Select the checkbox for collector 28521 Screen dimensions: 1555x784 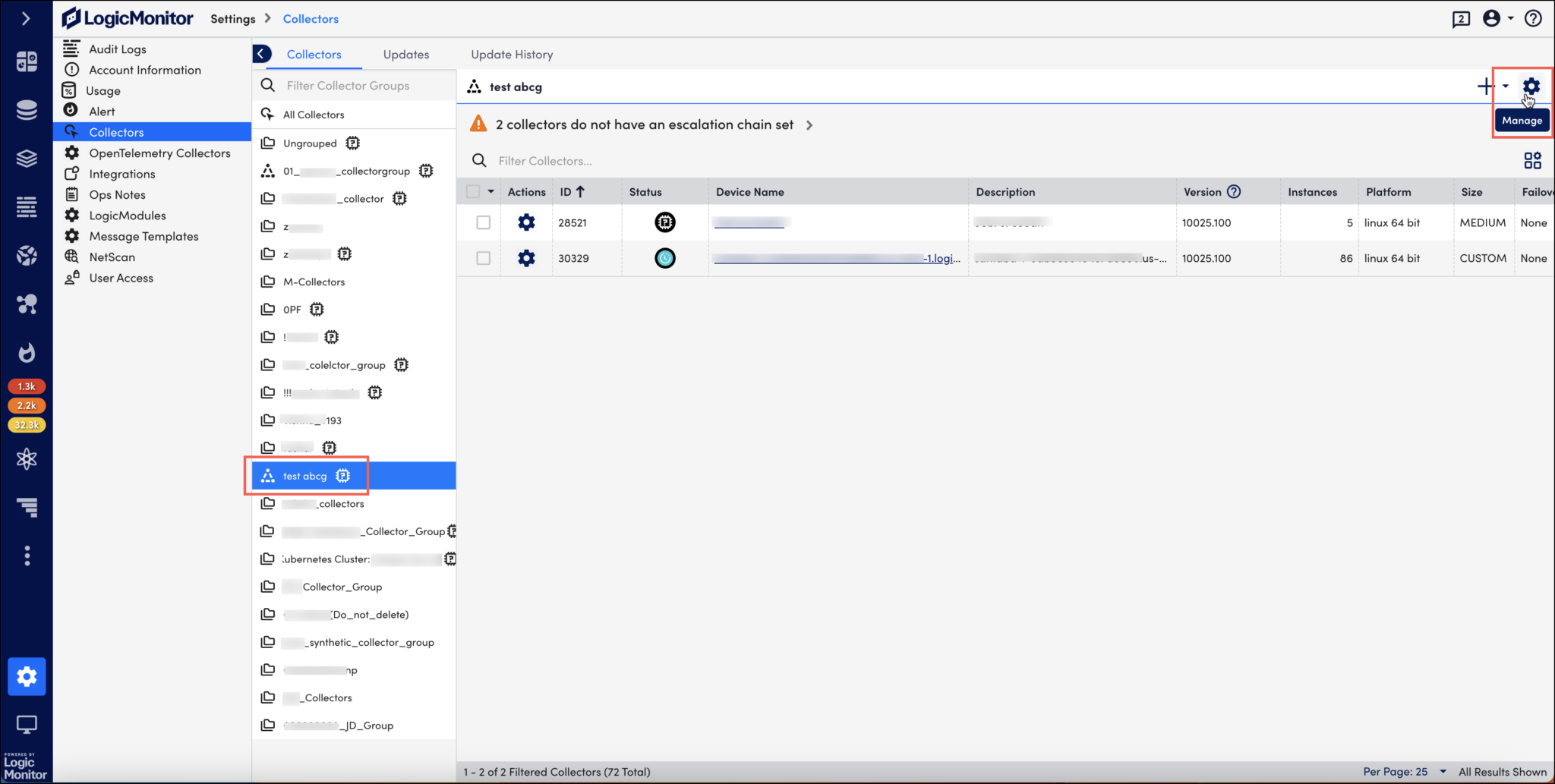484,222
